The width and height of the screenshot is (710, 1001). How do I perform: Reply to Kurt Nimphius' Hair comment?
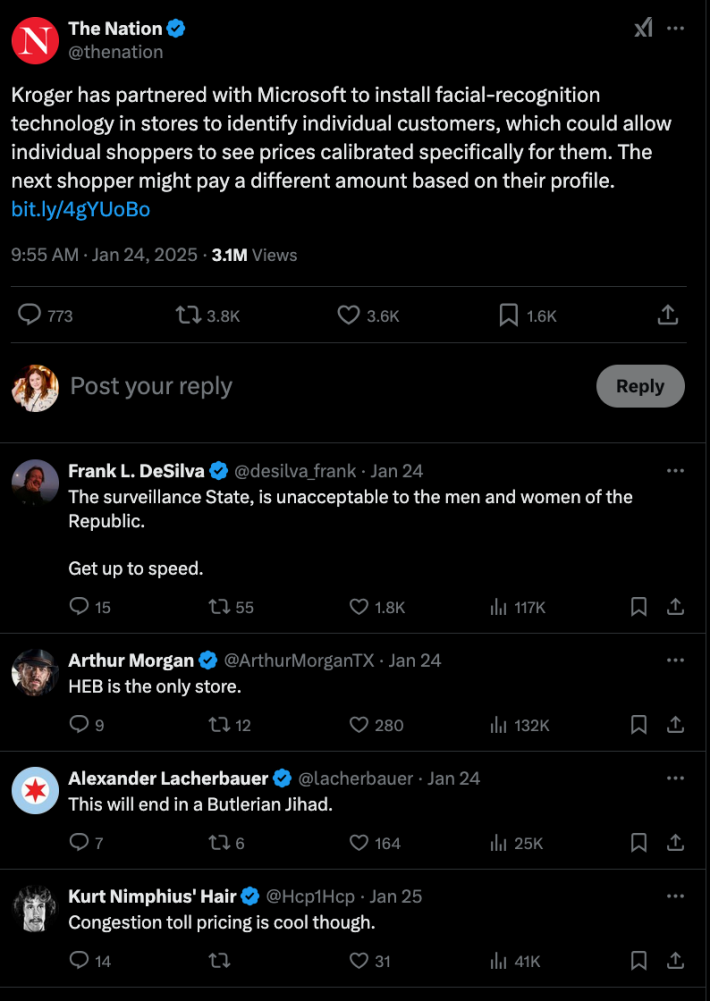tap(79, 961)
